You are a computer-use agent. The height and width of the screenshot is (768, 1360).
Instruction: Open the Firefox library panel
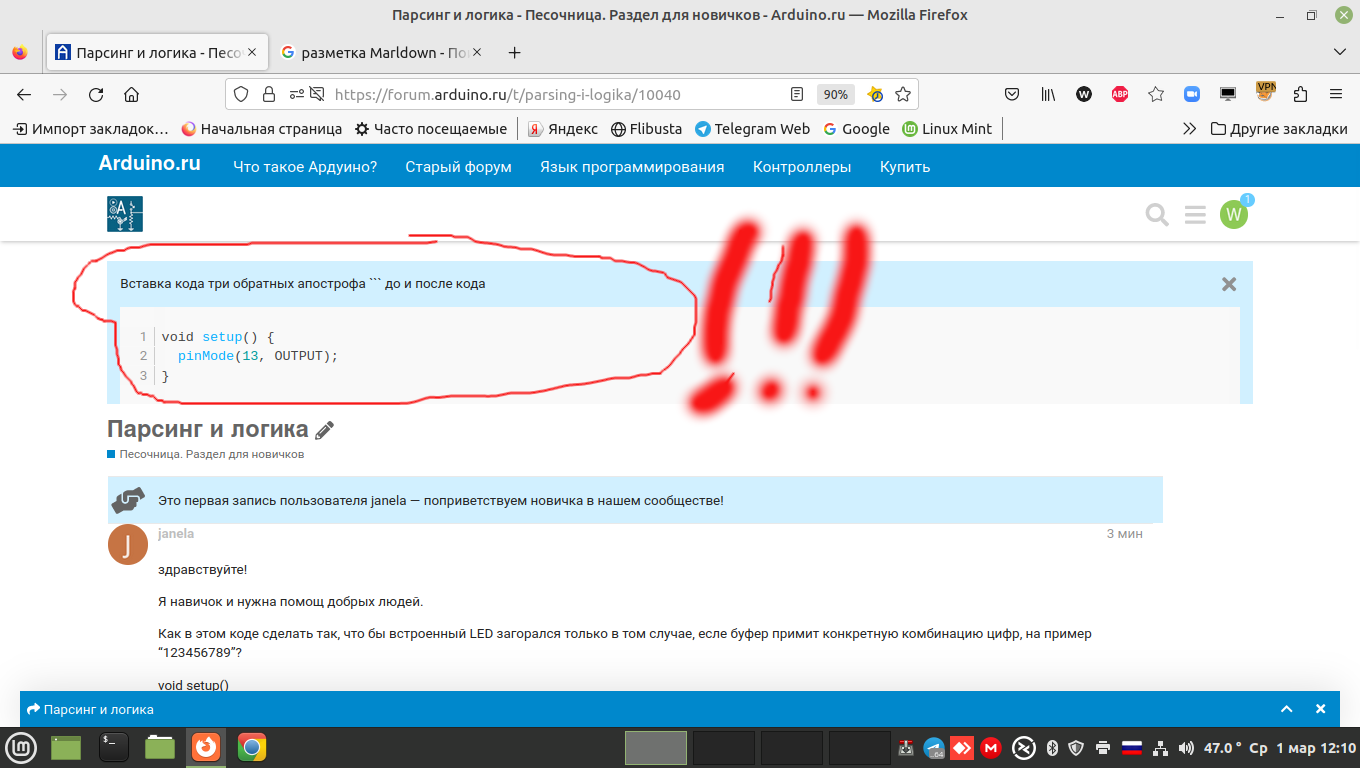pos(1048,94)
